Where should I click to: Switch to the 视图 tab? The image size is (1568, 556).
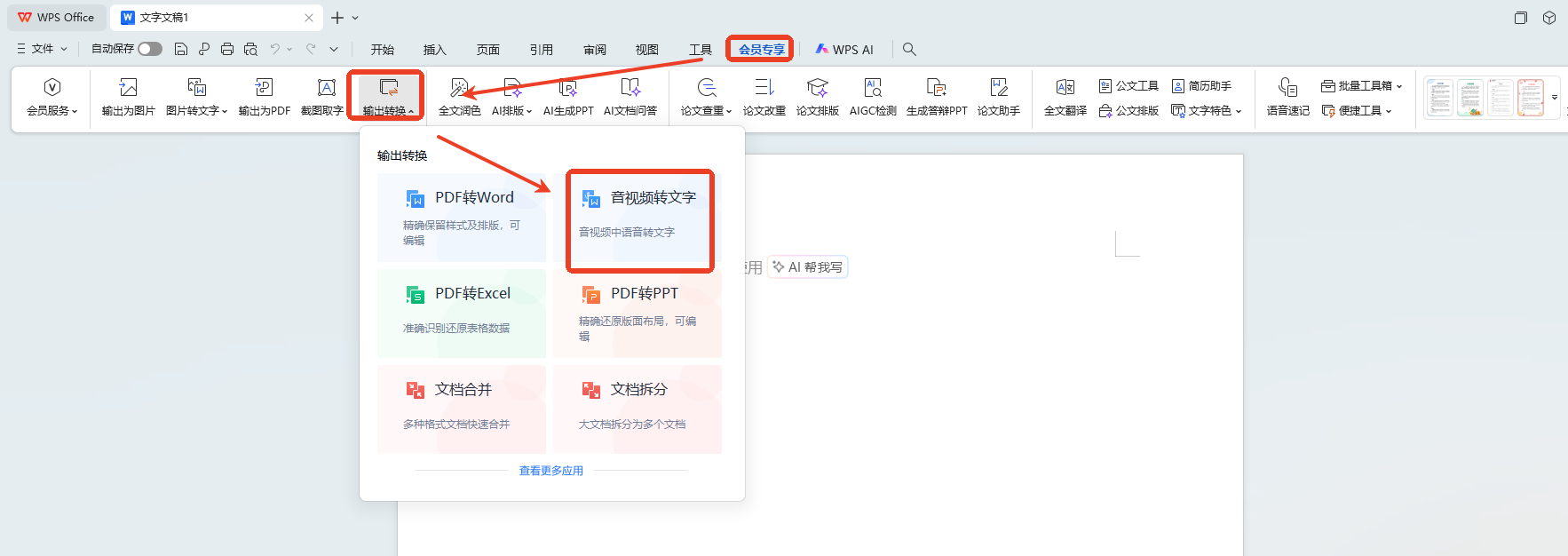point(647,50)
